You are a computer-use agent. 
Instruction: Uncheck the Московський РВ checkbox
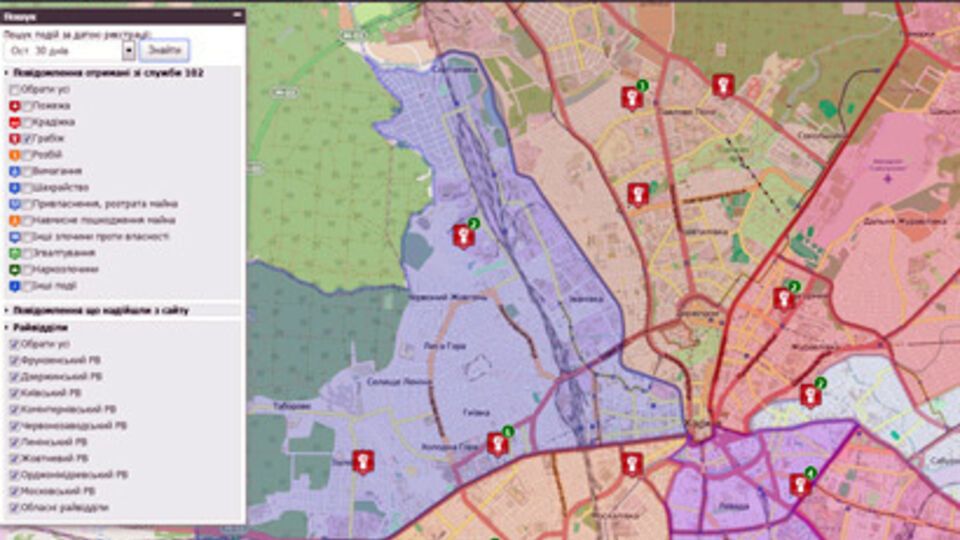pos(14,491)
